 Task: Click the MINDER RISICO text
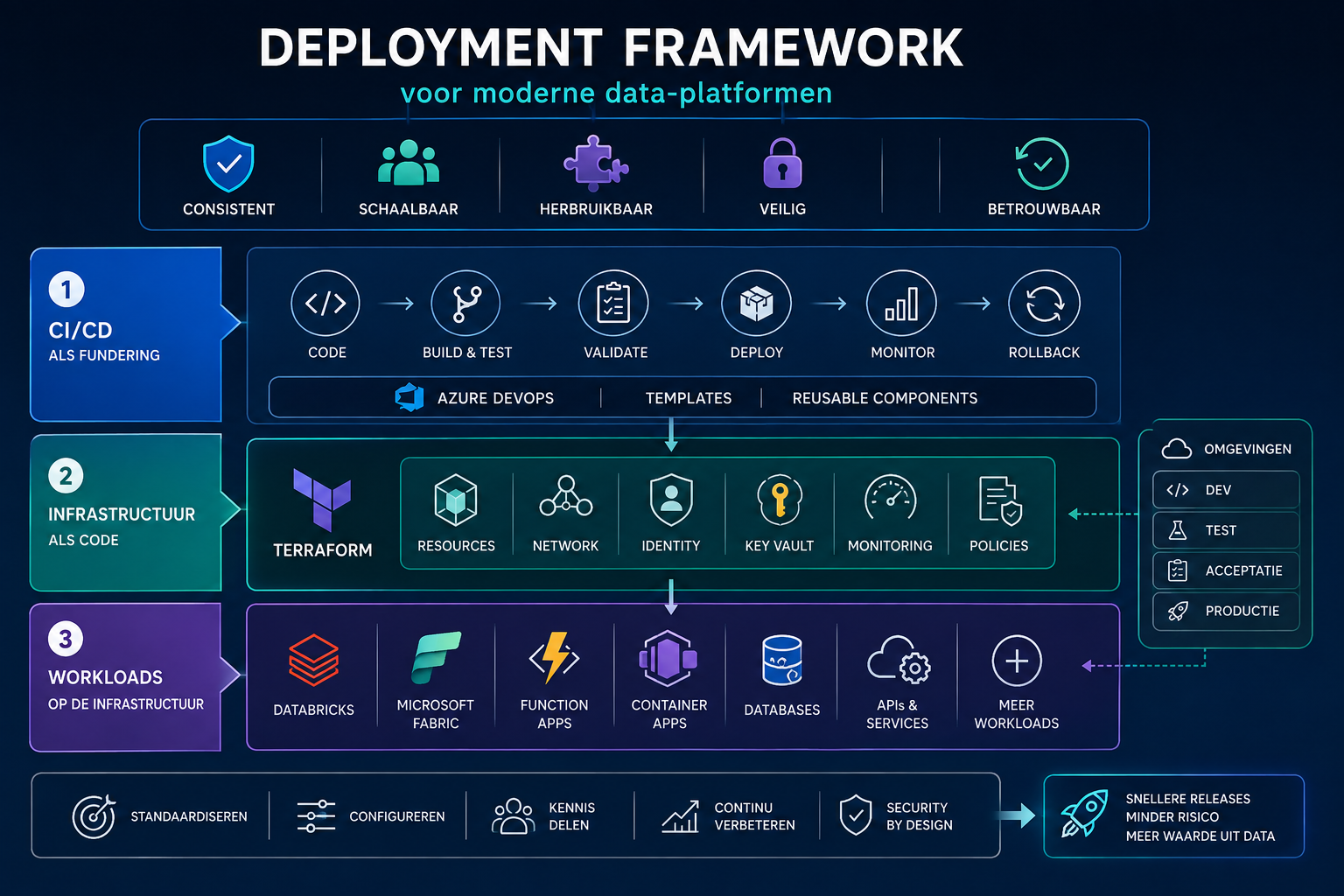point(1172,817)
